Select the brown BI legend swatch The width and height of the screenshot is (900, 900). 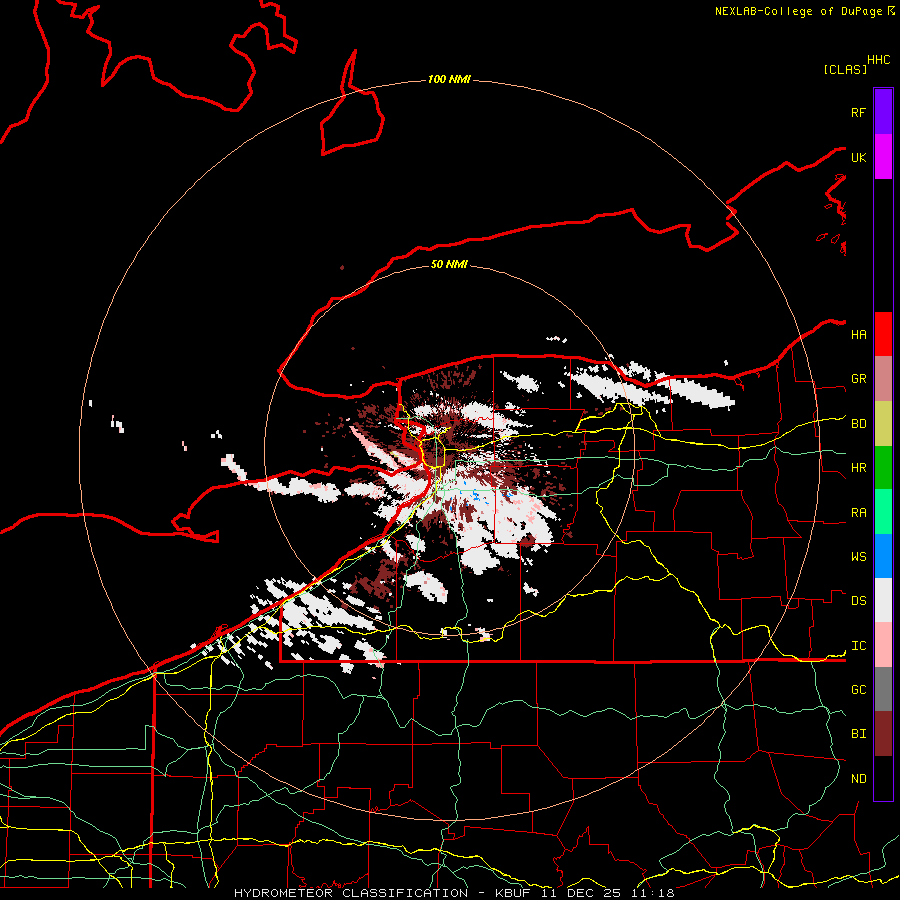[x=883, y=734]
